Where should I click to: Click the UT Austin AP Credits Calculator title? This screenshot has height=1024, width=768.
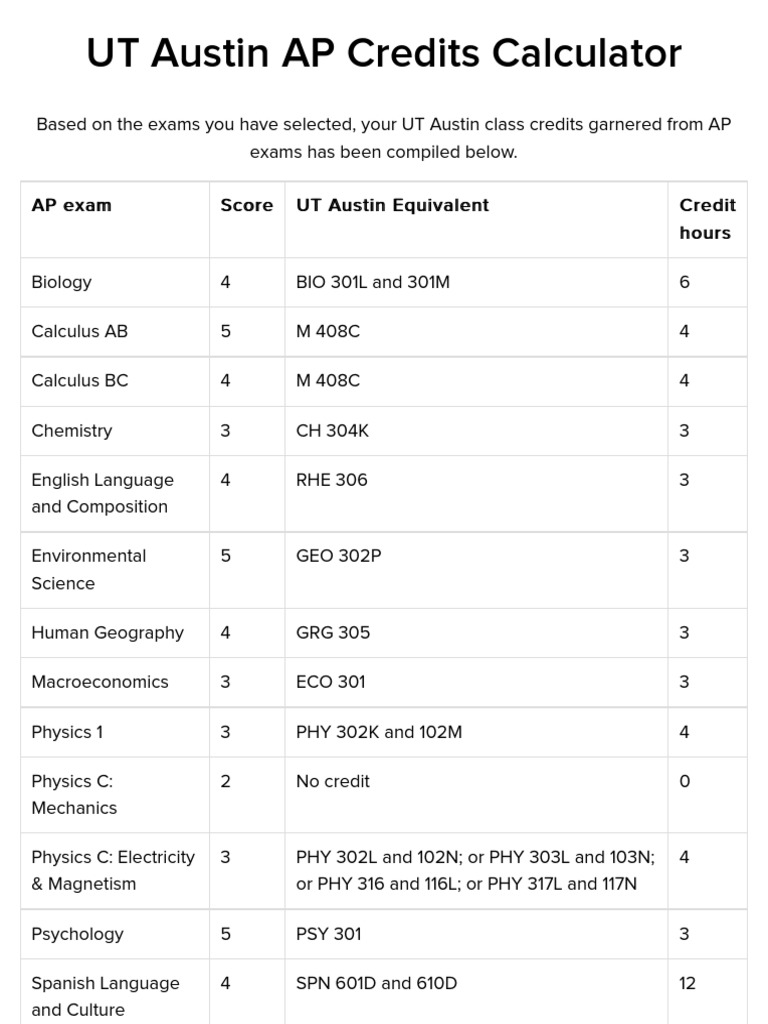point(384,53)
